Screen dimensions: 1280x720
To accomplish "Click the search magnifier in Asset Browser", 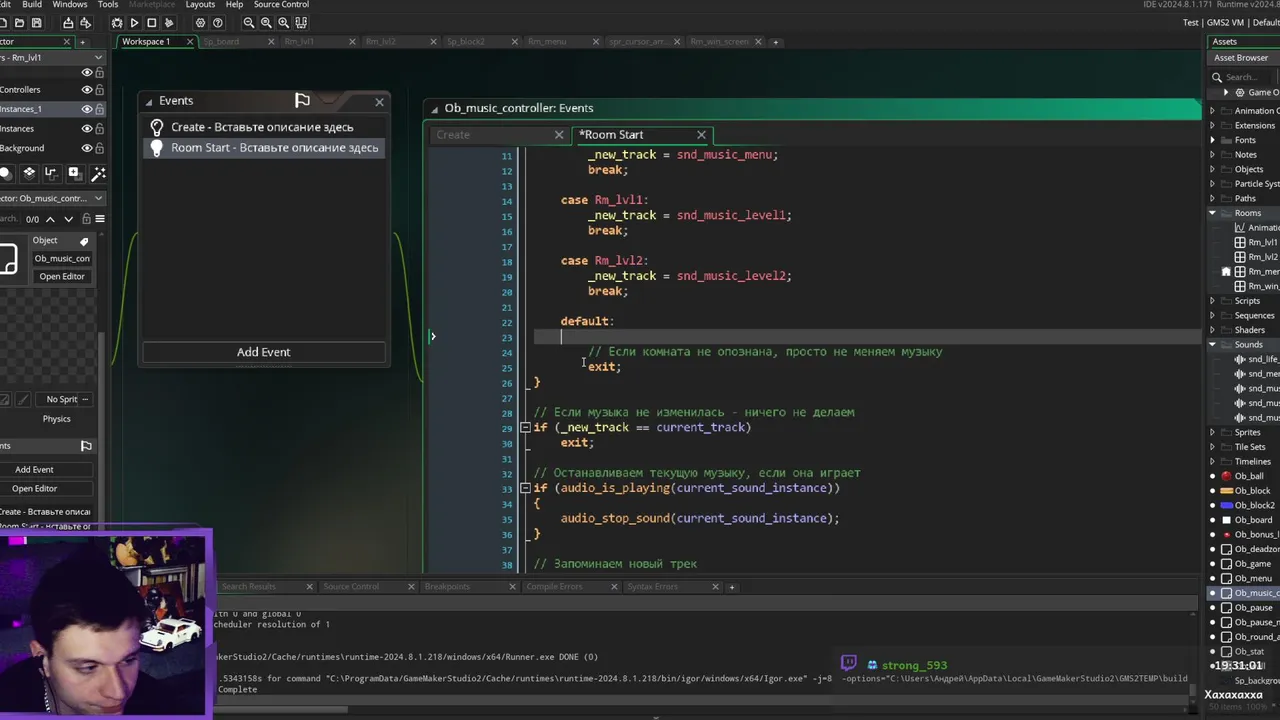I will point(1217,77).
